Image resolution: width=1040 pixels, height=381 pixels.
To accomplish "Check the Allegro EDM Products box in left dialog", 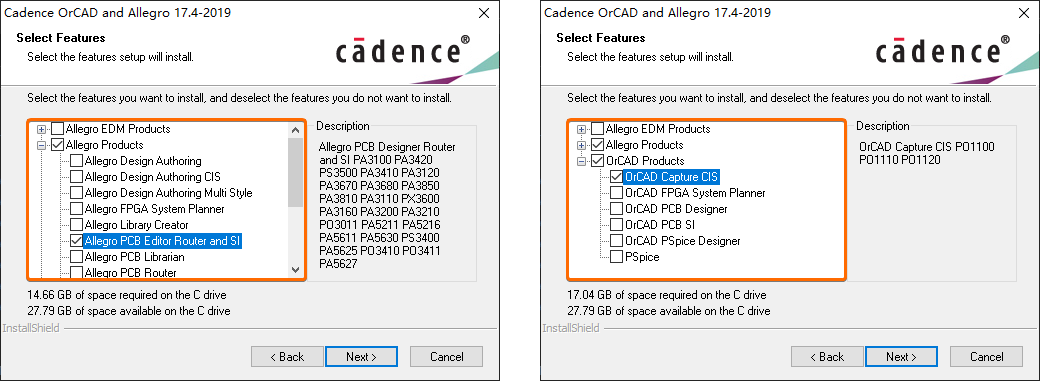I will coord(58,129).
